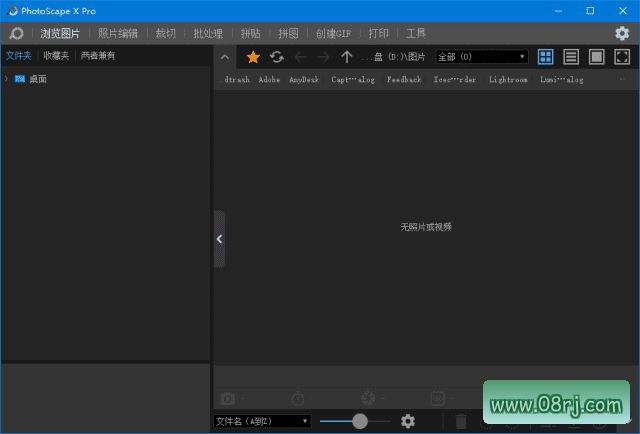The image size is (640, 434).
Task: Switch to thumbnail grid view
Action: [546, 57]
